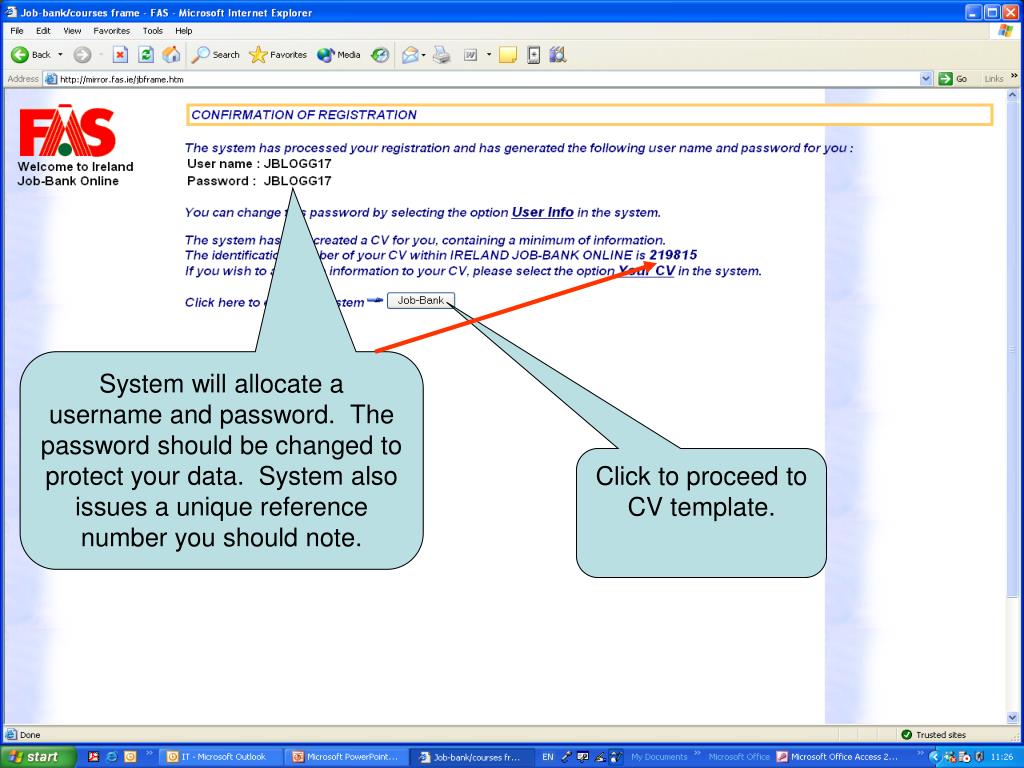Switch to Microsoft Office Access taskbar button
The image size is (1024, 768).
tap(838, 757)
